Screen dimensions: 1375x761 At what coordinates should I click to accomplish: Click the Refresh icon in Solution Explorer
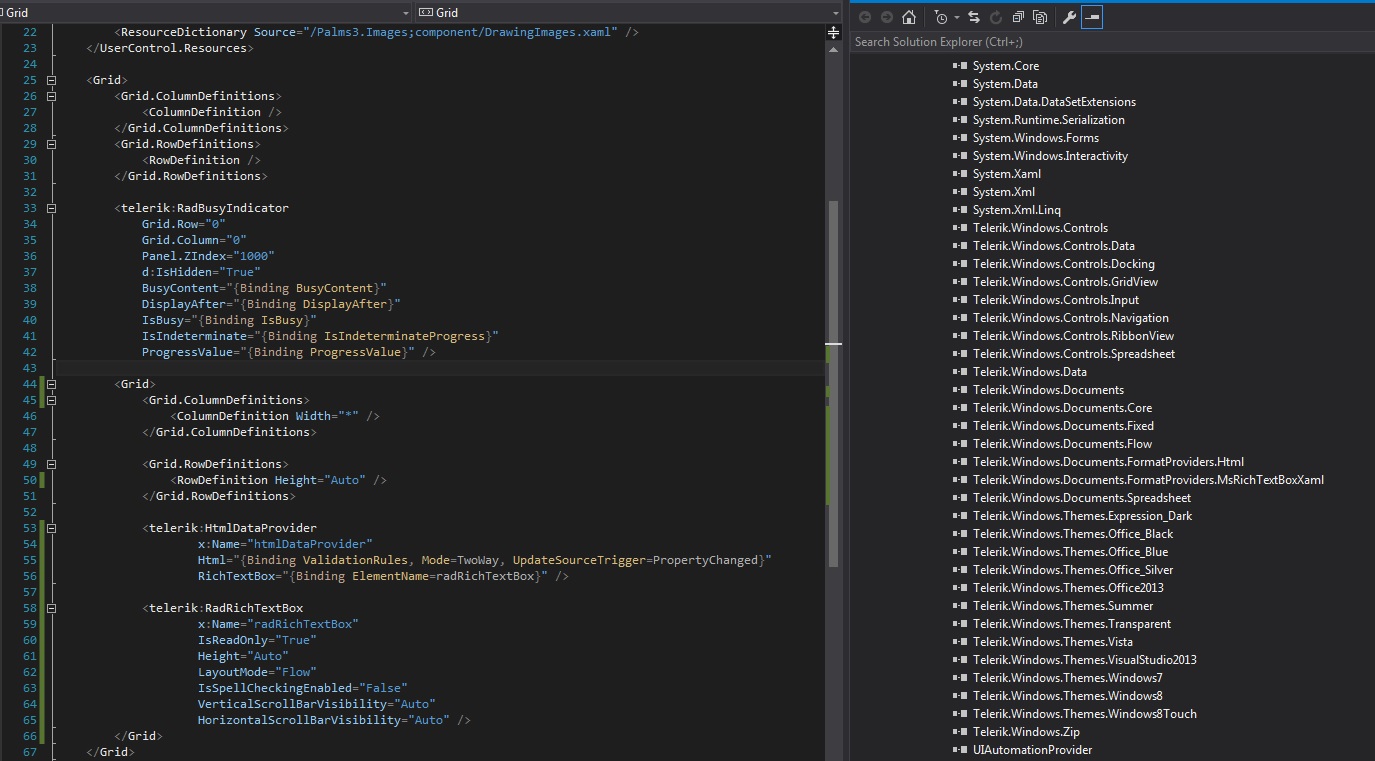pyautogui.click(x=996, y=18)
